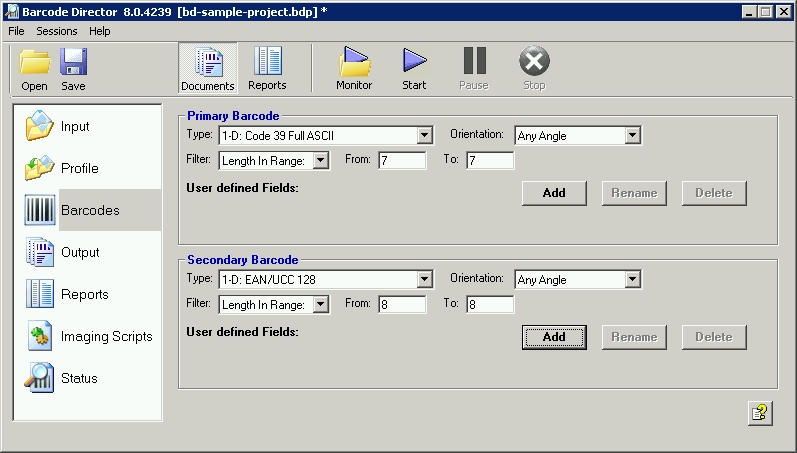Screen dimensions: 797x453
Task: Click the Primary Barcode From length field
Action: 401,160
